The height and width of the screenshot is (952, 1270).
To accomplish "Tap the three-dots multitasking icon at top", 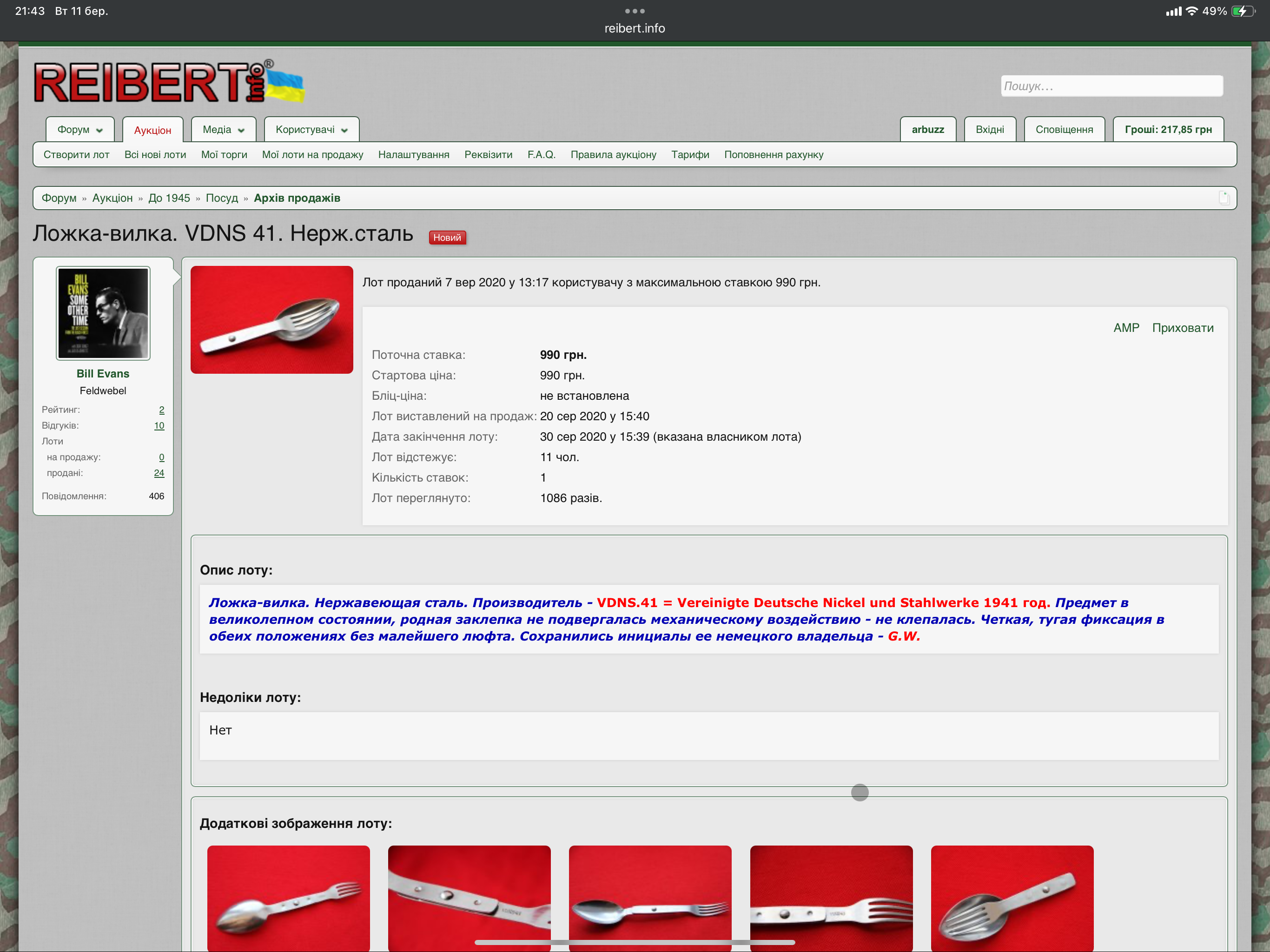I will [635, 11].
